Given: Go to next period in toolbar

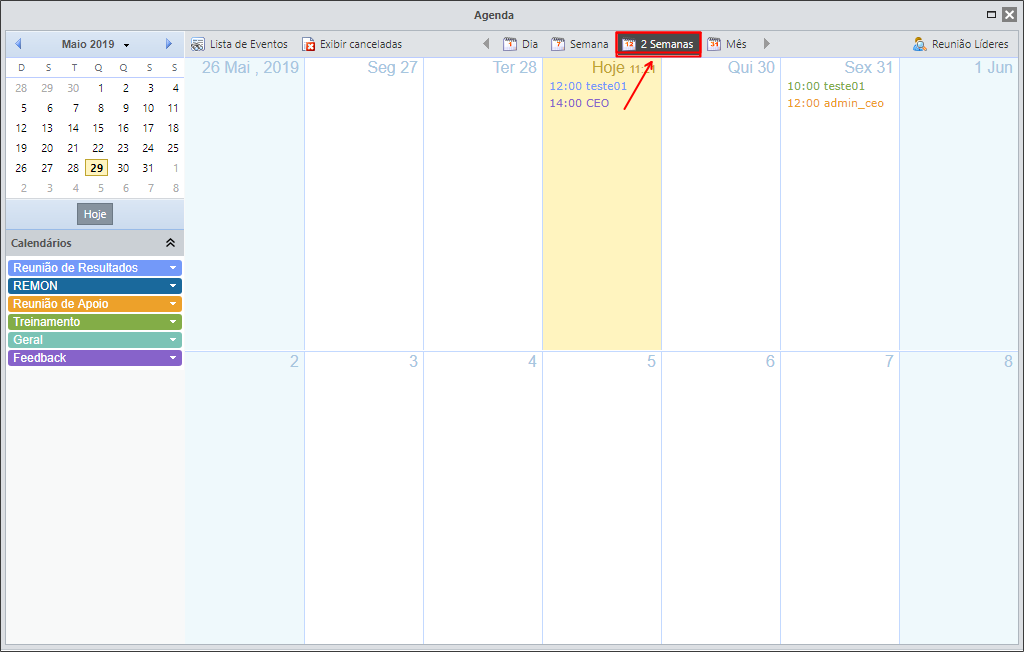Looking at the screenshot, I should (767, 44).
